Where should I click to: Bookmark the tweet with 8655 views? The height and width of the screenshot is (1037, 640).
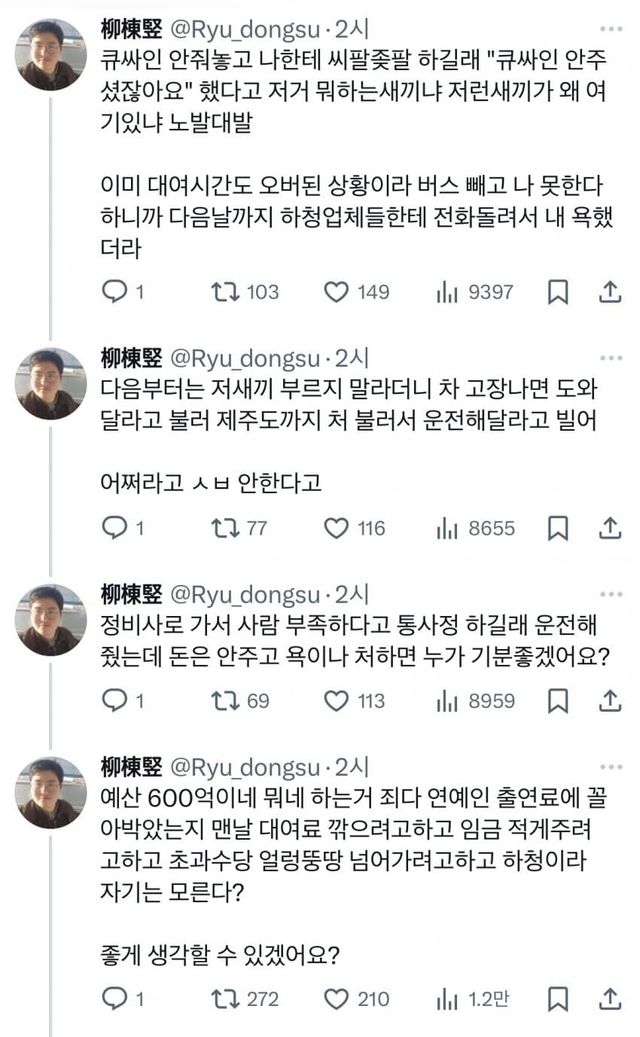(x=559, y=527)
